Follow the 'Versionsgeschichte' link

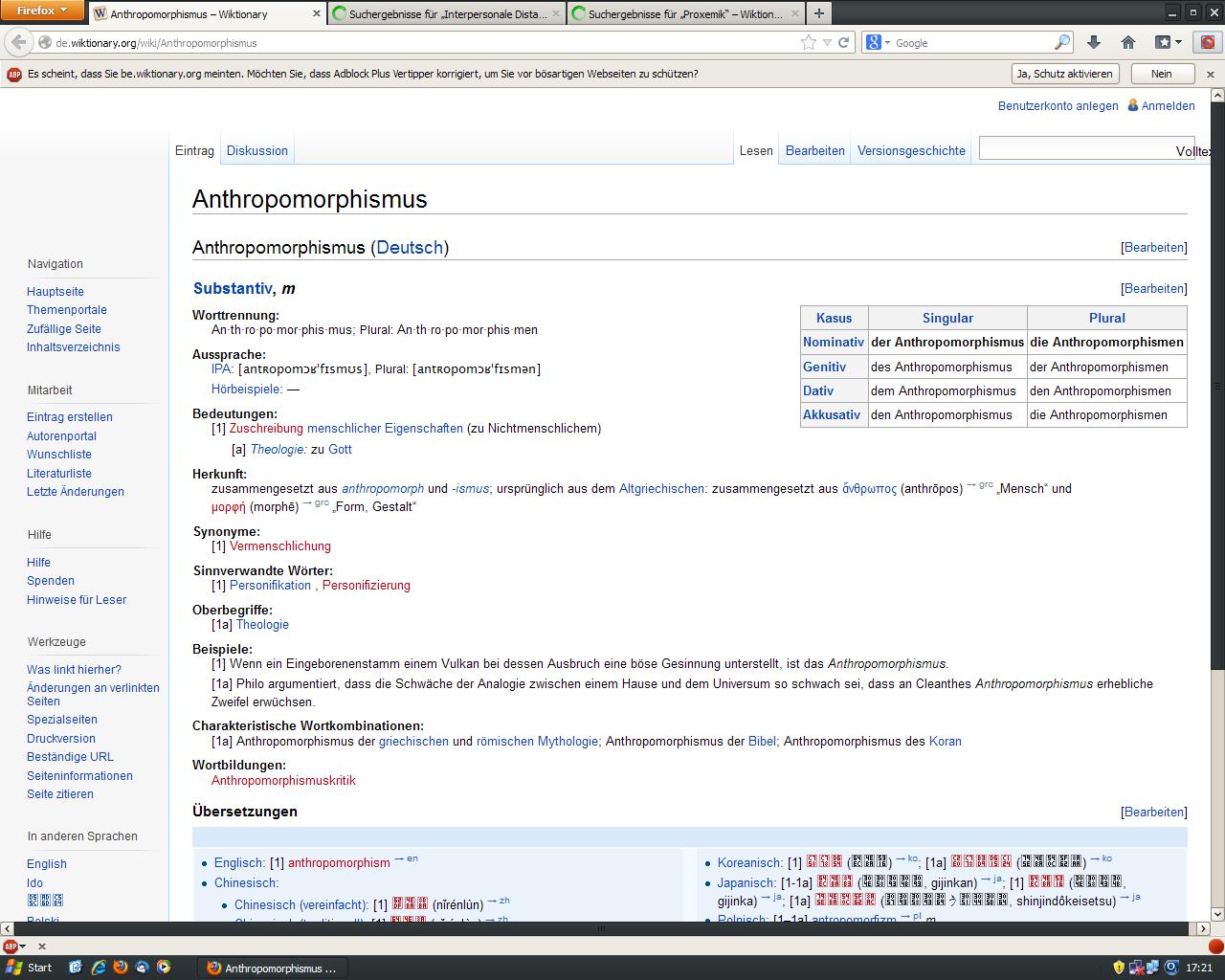coord(911,150)
